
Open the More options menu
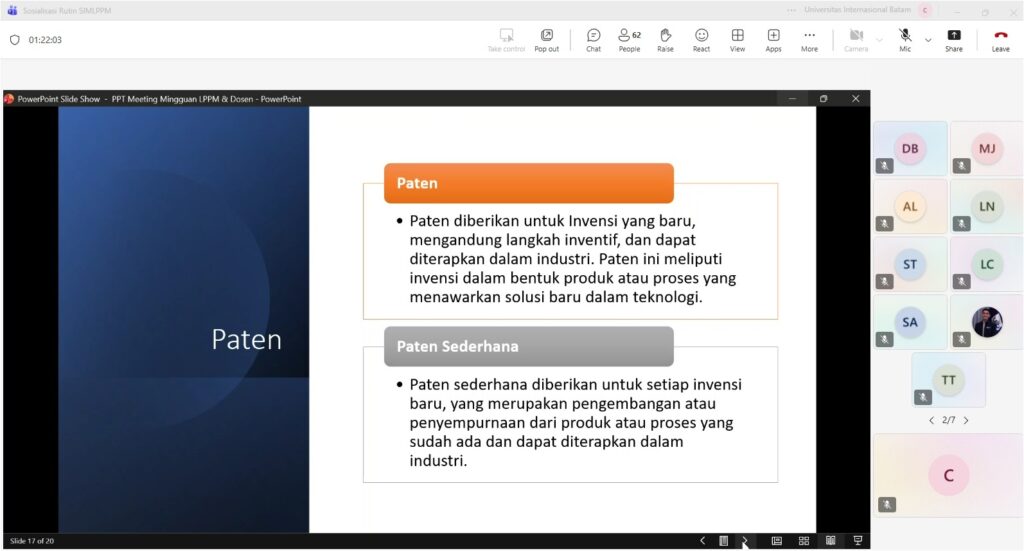click(x=809, y=40)
